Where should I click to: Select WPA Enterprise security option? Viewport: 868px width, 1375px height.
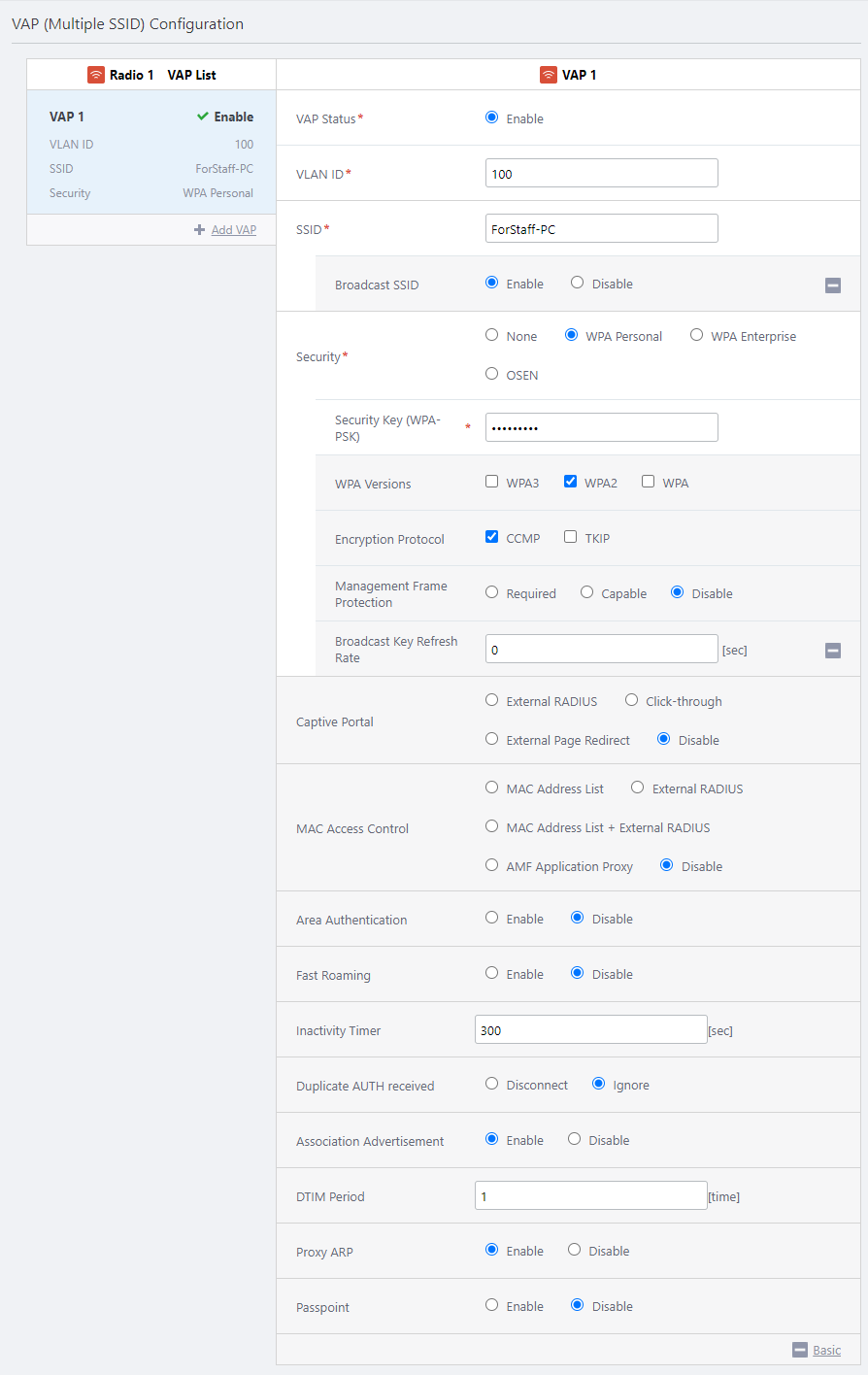click(x=697, y=335)
